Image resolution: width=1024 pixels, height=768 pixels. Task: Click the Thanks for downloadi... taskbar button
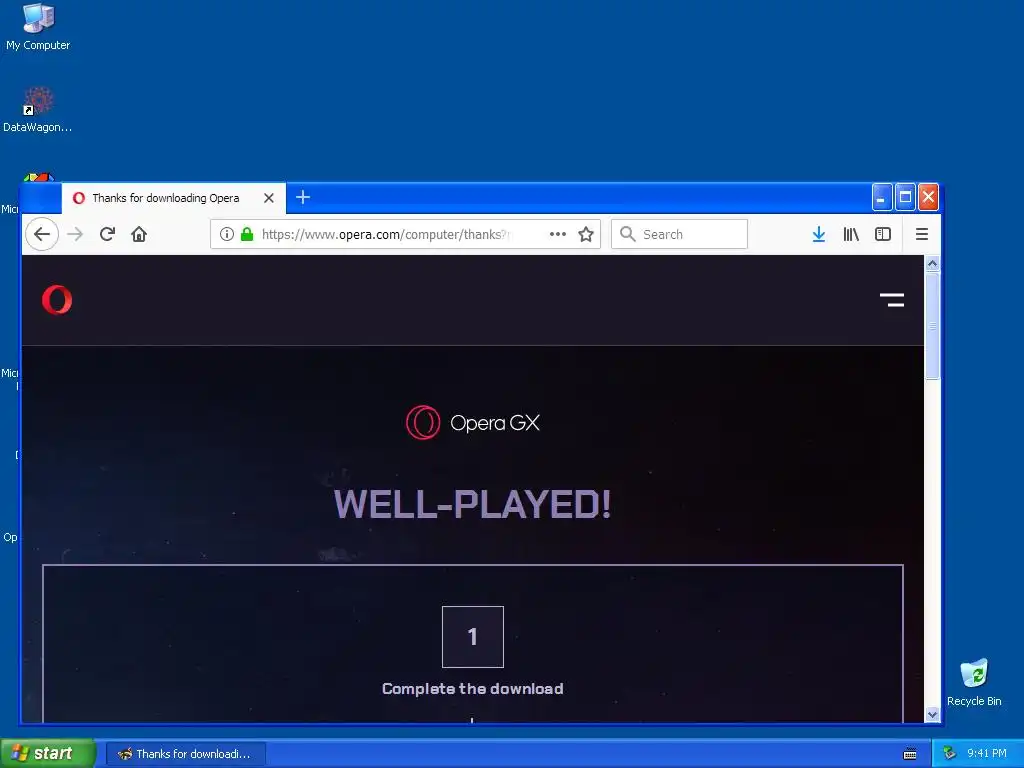click(186, 754)
